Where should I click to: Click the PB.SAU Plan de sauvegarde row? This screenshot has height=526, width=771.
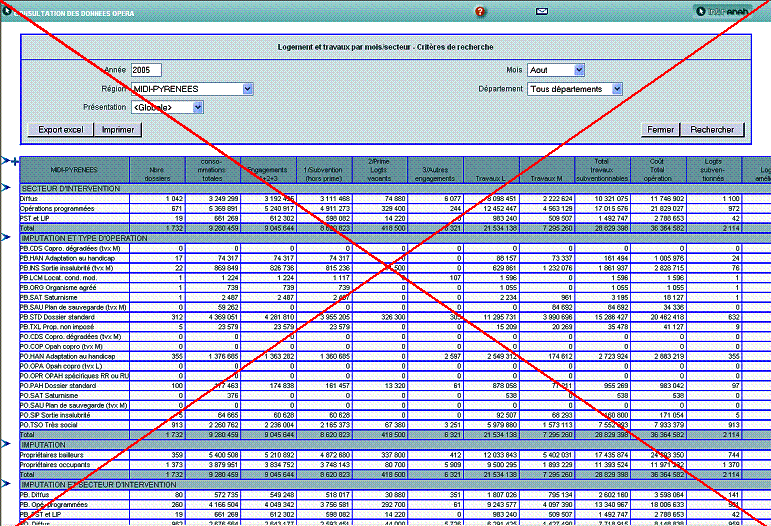[73, 307]
